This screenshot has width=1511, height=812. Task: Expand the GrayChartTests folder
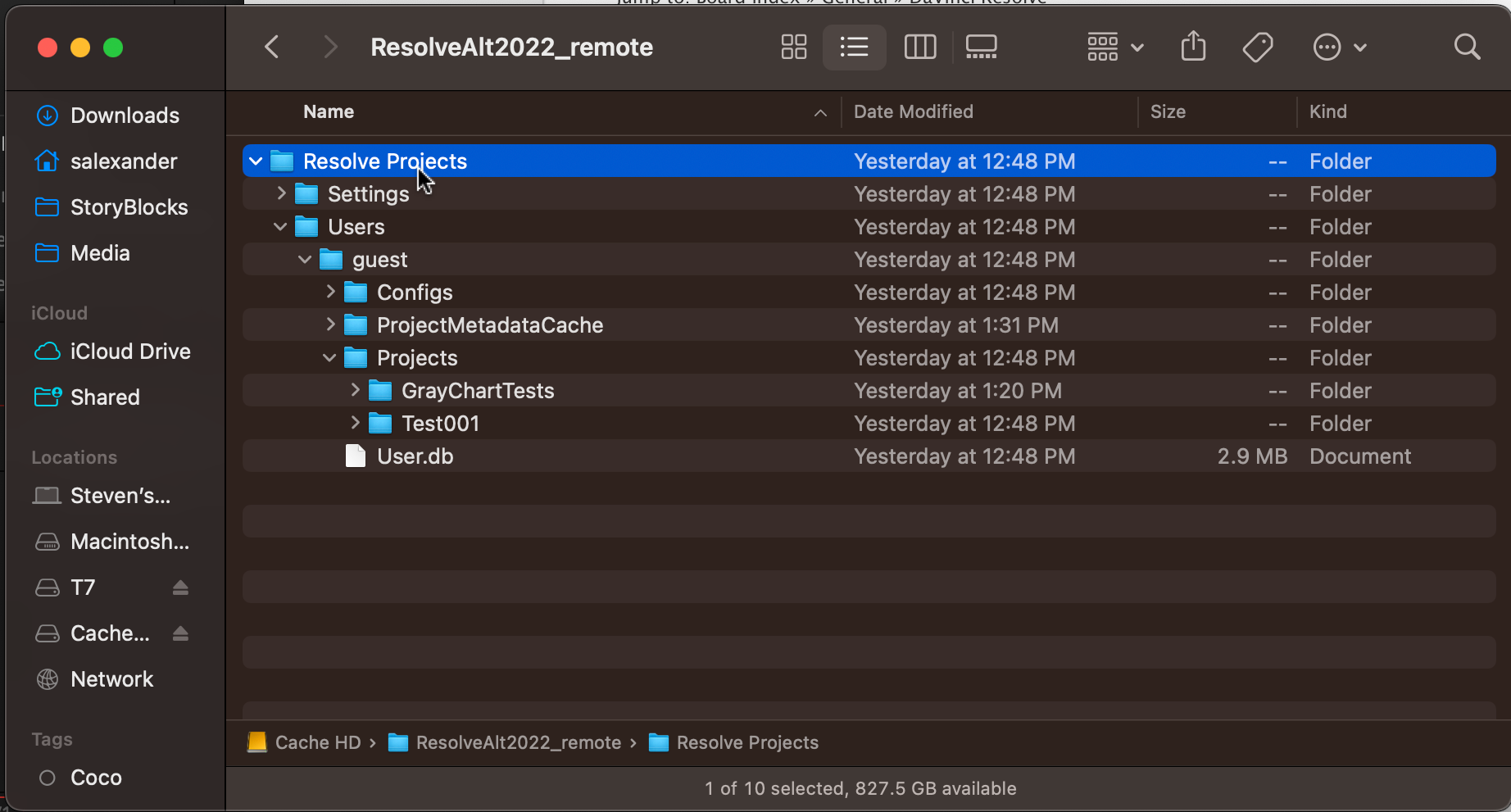[x=355, y=390]
